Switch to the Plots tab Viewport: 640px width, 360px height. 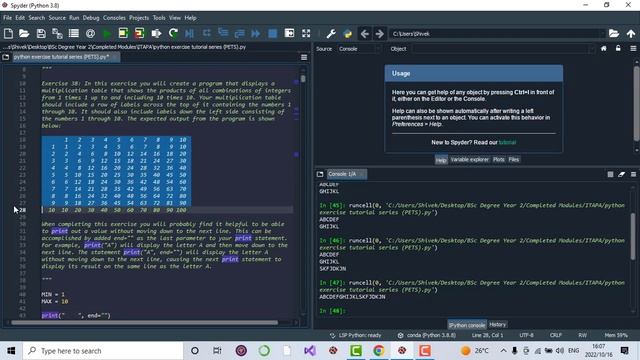point(498,160)
